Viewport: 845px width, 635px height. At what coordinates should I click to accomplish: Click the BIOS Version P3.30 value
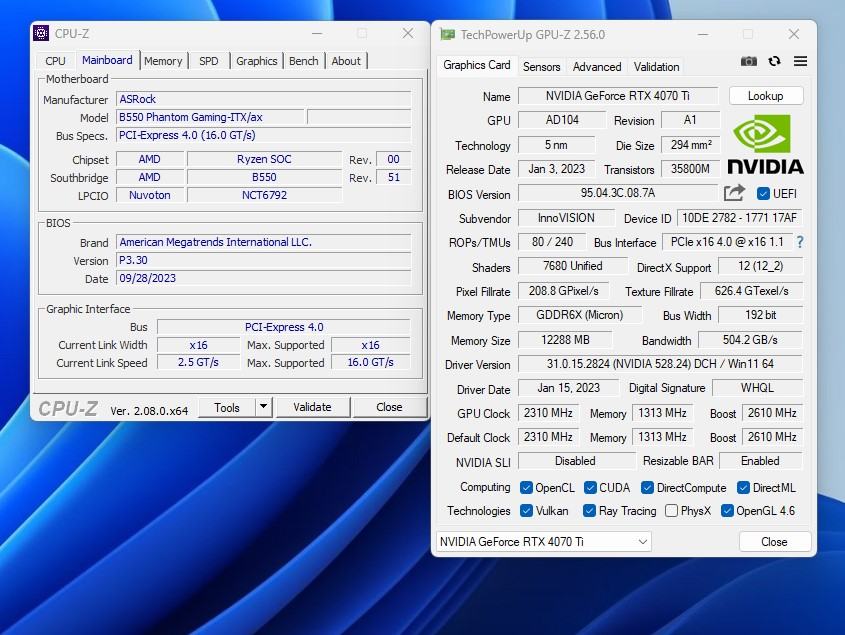(263, 260)
